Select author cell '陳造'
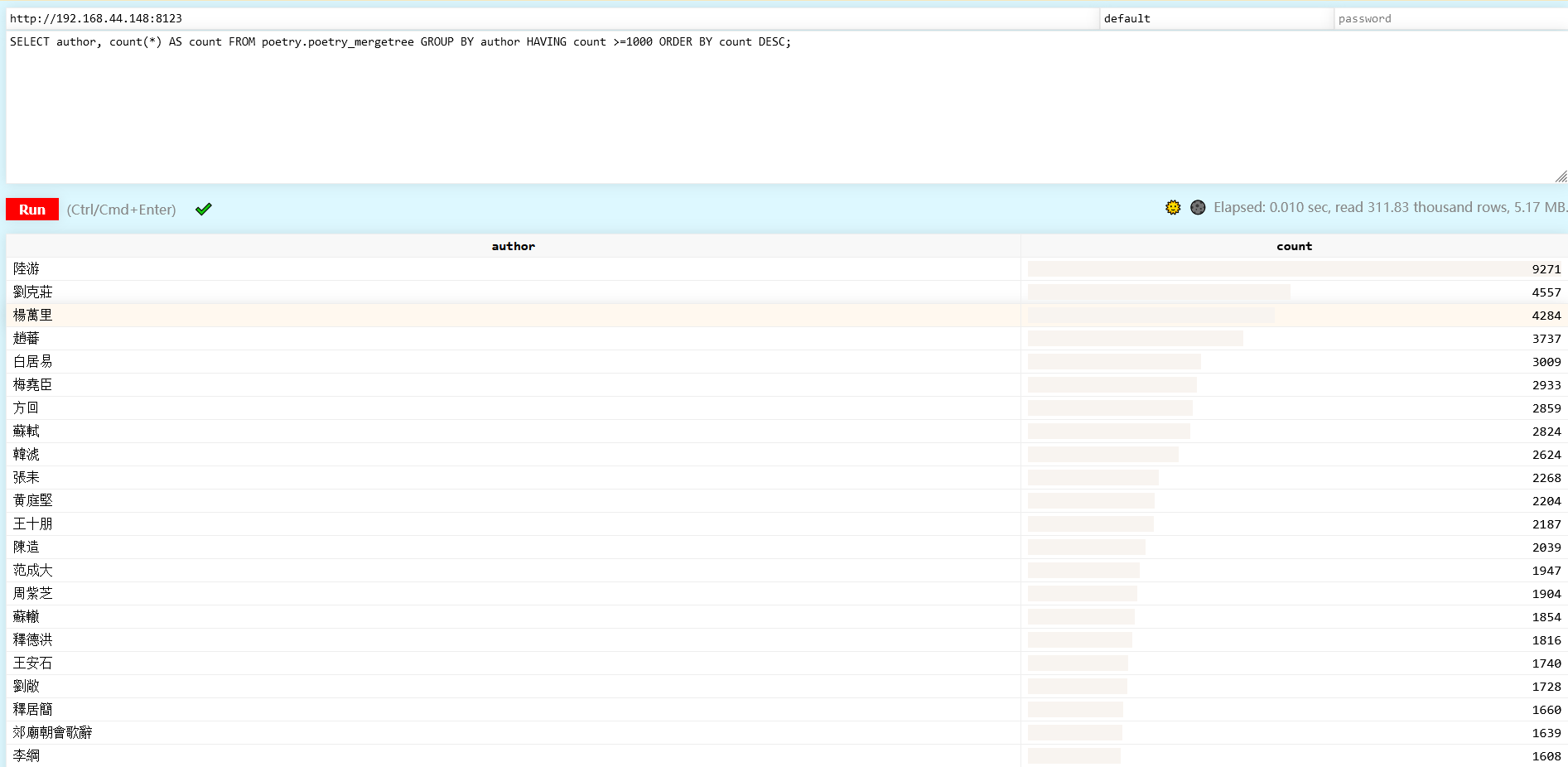The width and height of the screenshot is (1568, 767). point(514,548)
